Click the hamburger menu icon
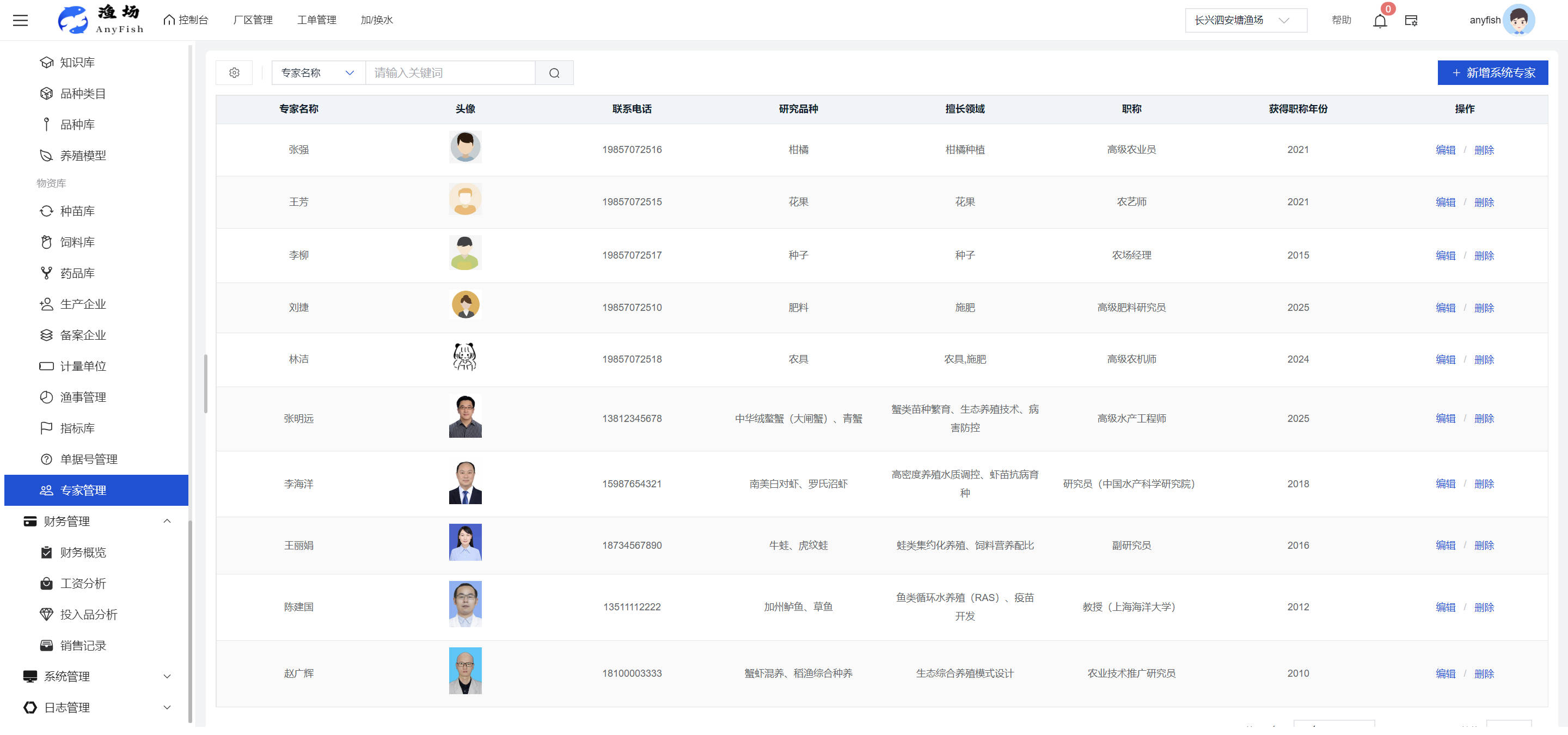Screen dimensions: 1568x735 21,20
